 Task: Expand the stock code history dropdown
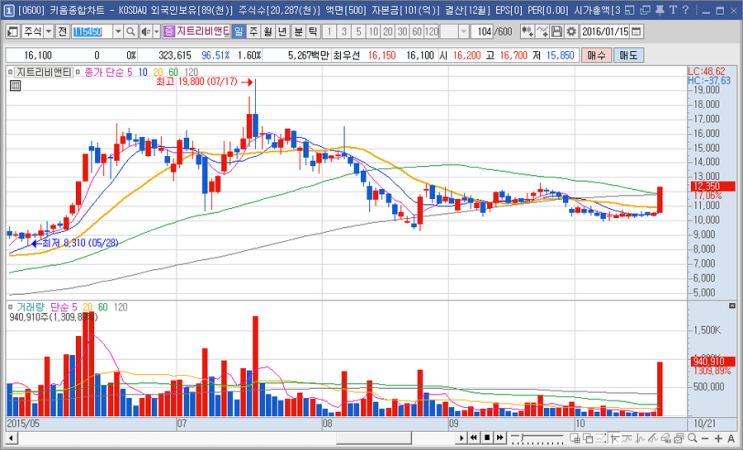pyautogui.click(x=118, y=32)
